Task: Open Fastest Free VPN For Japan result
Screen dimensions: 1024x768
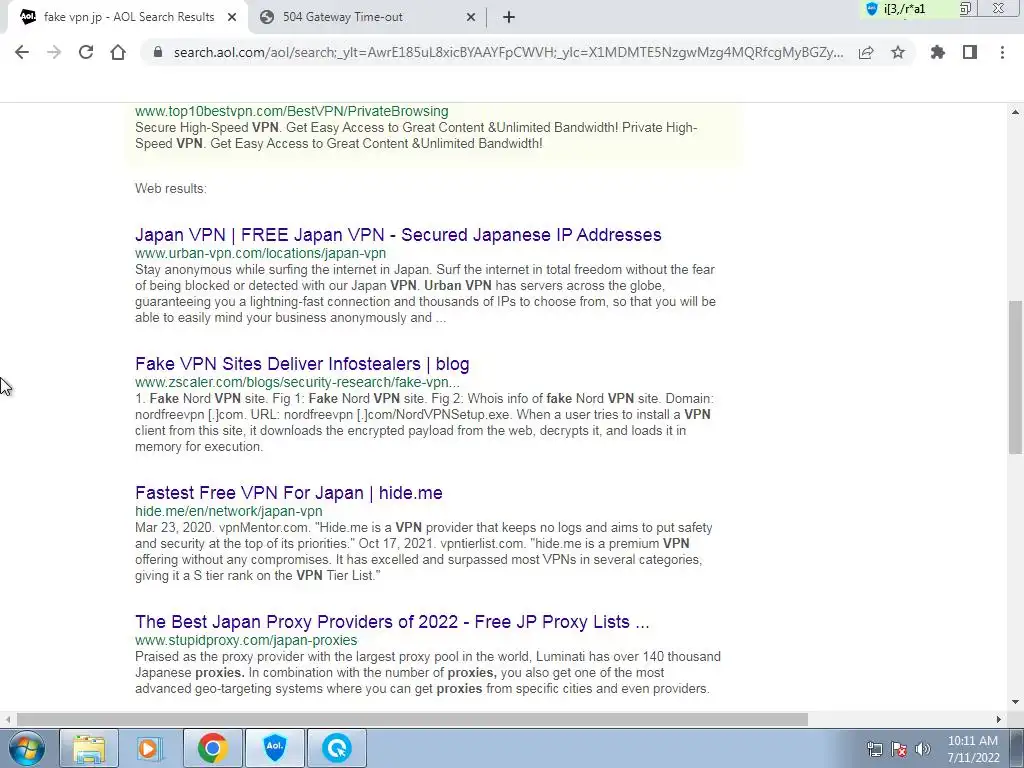Action: 289,492
